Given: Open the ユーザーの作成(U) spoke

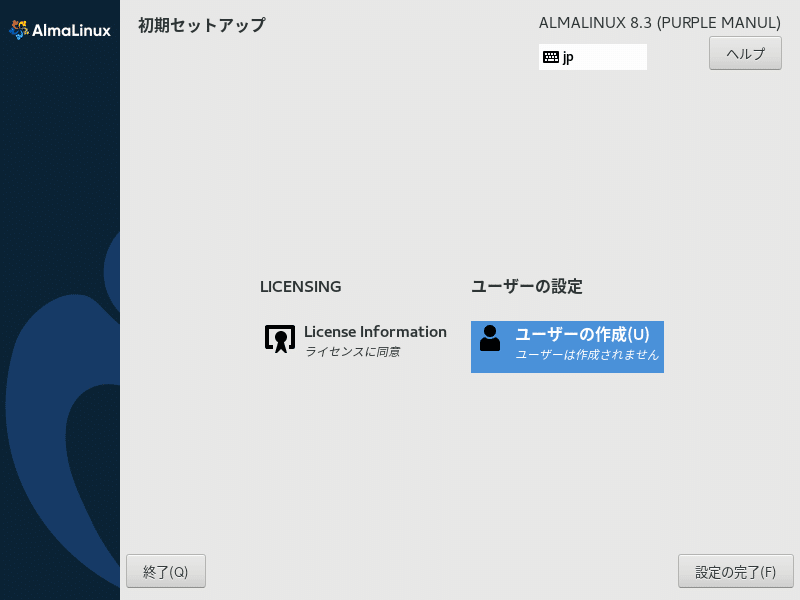Looking at the screenshot, I should (x=567, y=347).
